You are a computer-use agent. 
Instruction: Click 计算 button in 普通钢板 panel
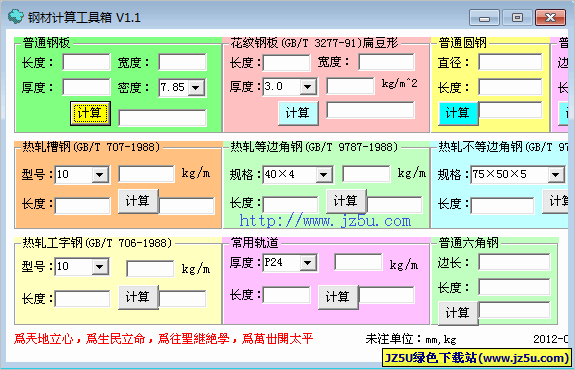(x=90, y=113)
